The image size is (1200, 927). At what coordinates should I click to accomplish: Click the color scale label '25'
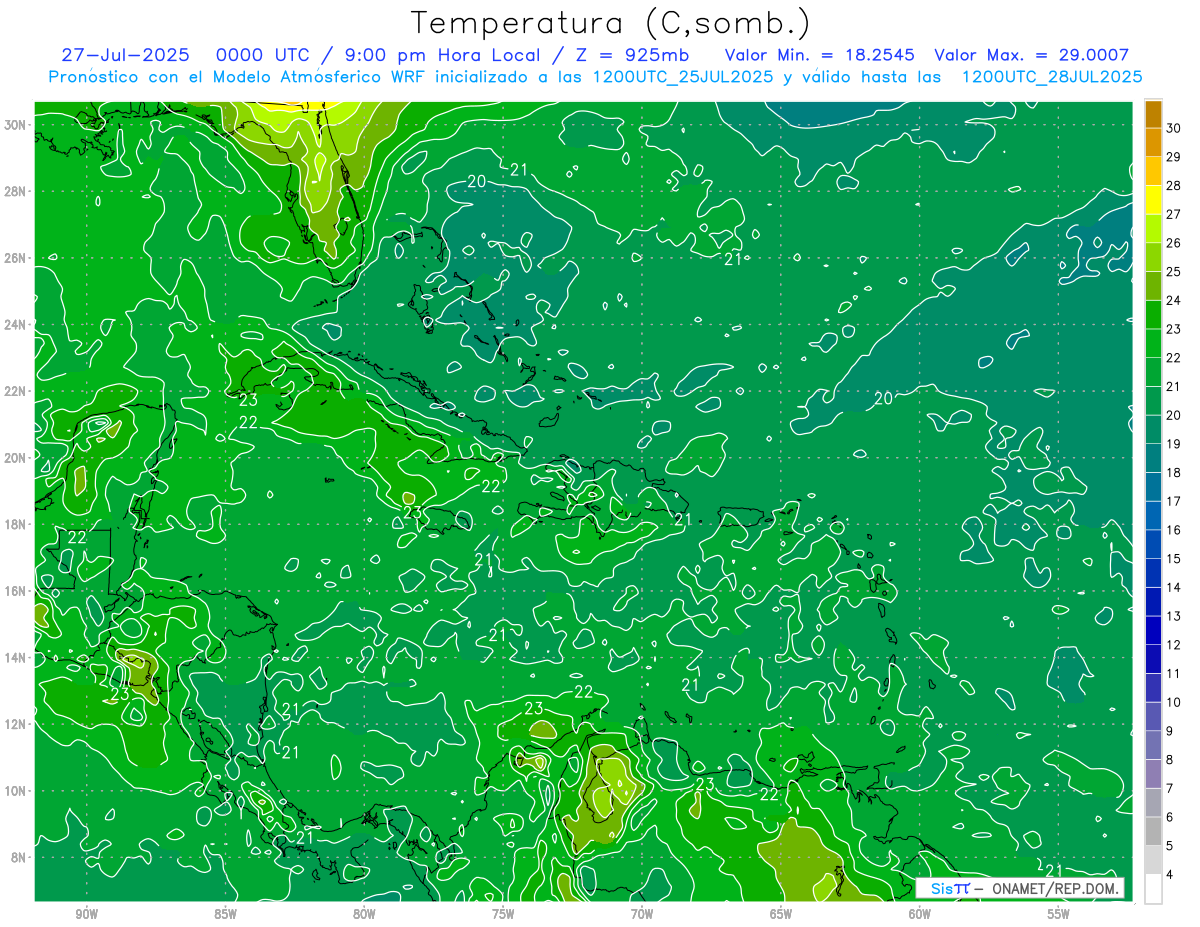point(1174,272)
